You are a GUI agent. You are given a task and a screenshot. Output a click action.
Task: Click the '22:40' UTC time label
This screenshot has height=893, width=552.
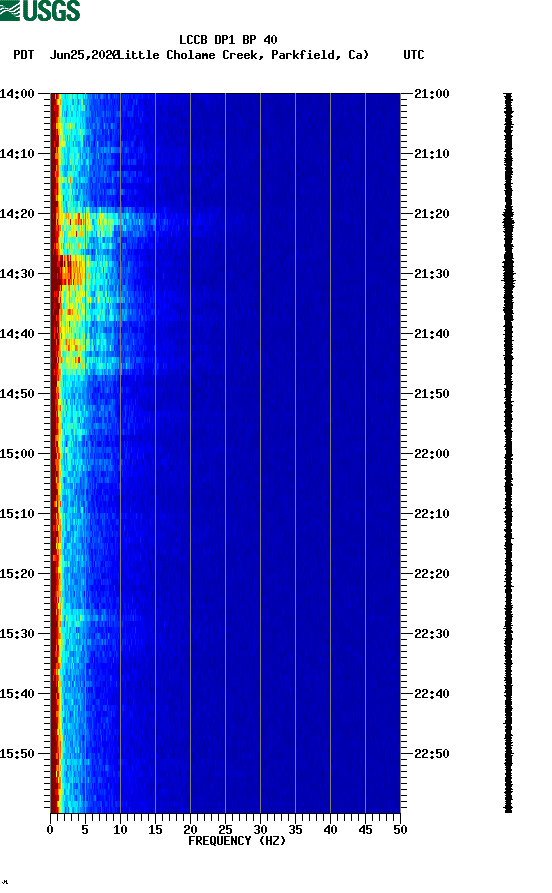tap(432, 693)
